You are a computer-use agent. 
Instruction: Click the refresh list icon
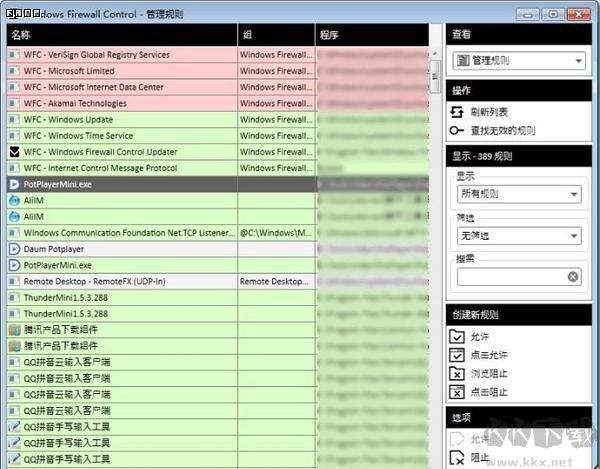pos(457,112)
